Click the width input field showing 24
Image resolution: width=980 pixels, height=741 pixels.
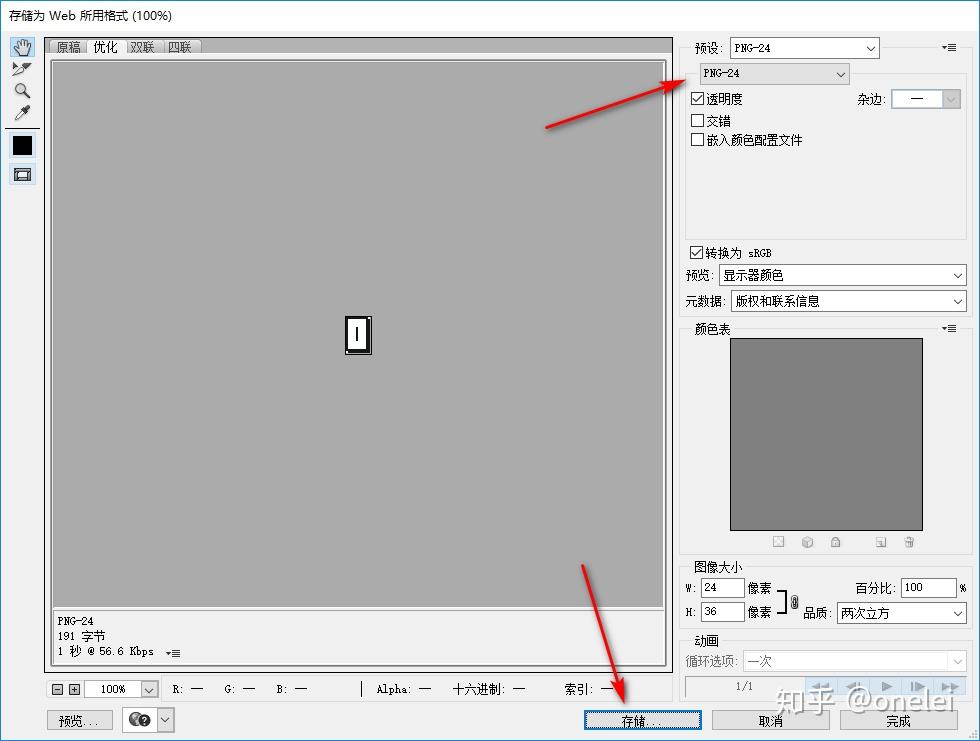[x=722, y=588]
